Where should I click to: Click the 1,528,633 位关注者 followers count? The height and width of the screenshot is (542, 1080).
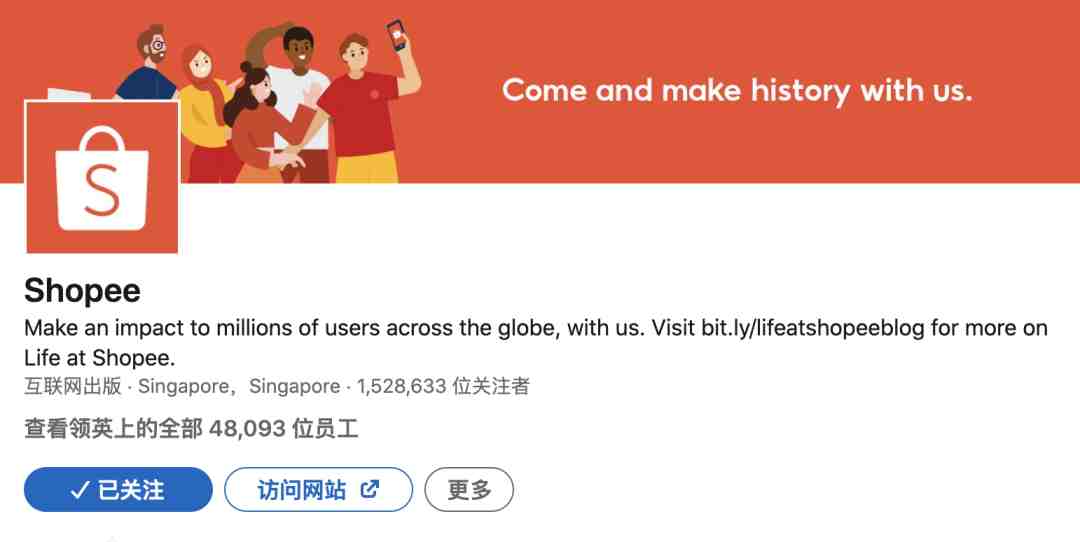pyautogui.click(x=443, y=386)
